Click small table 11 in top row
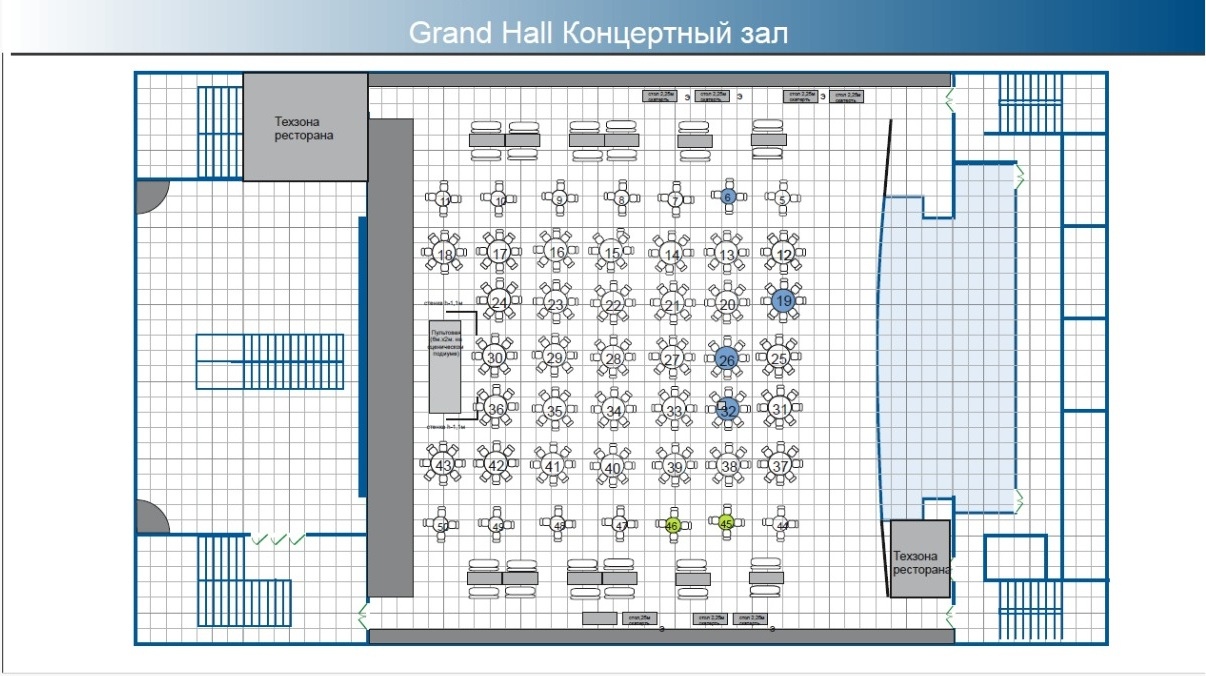 pos(444,200)
